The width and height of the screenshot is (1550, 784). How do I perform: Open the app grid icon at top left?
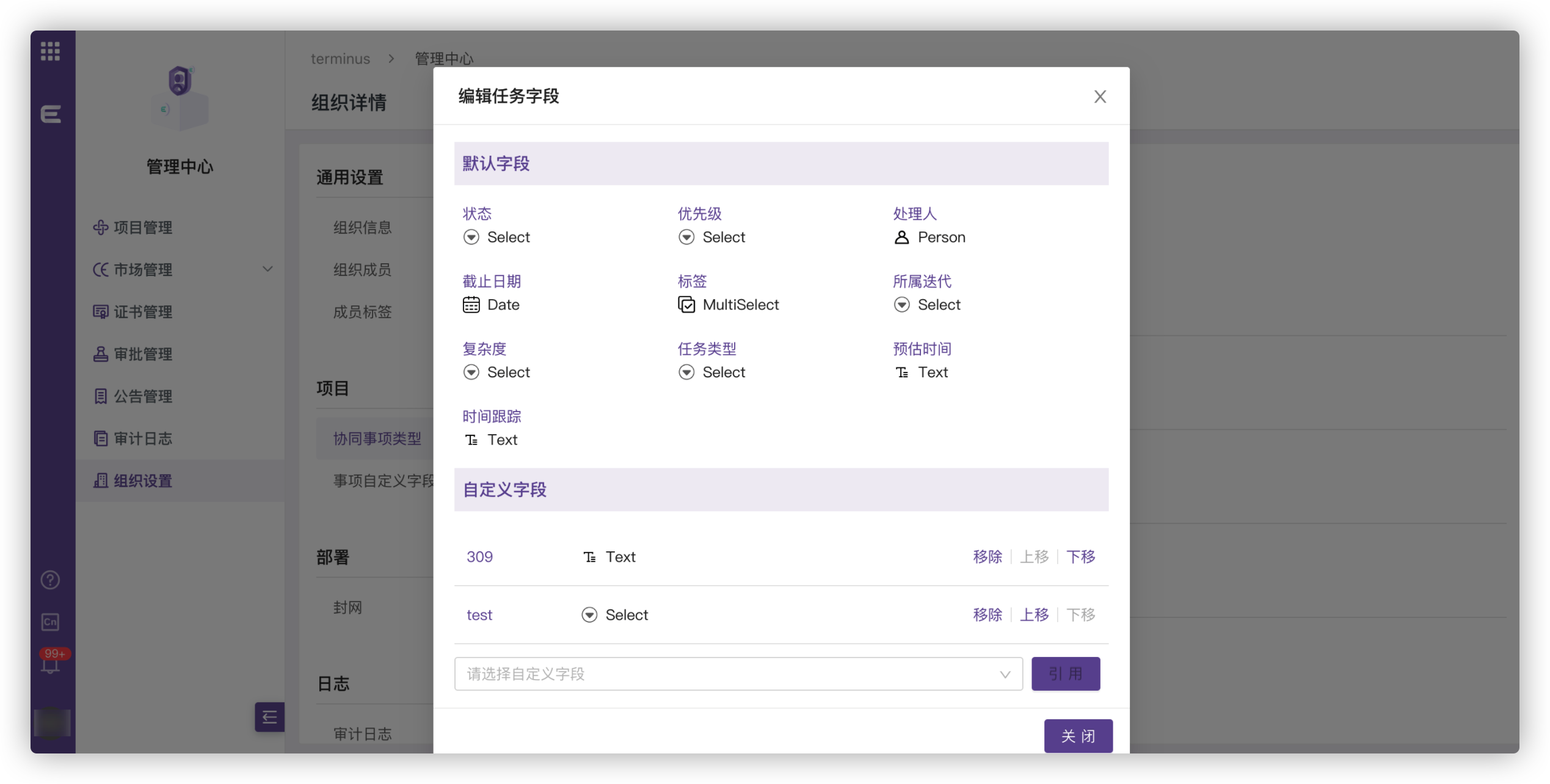pos(51,51)
